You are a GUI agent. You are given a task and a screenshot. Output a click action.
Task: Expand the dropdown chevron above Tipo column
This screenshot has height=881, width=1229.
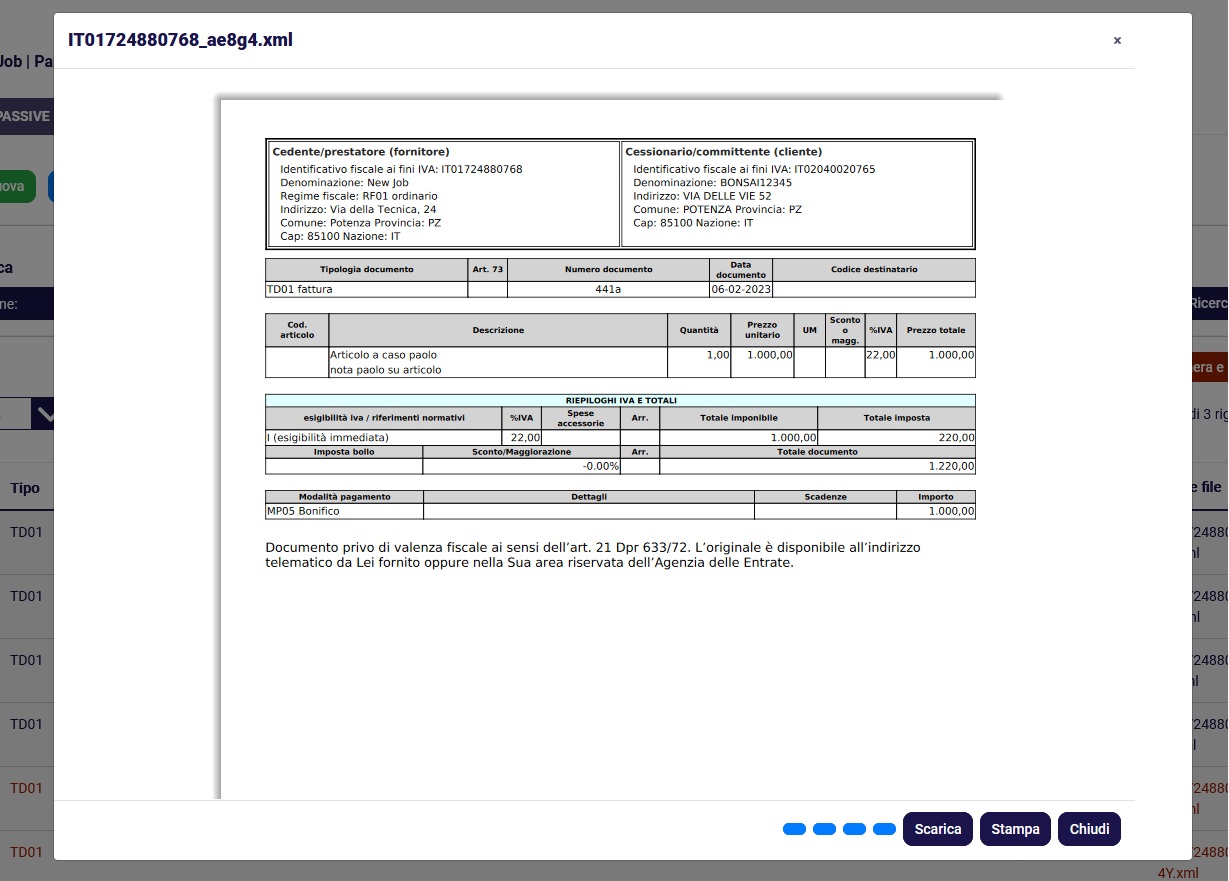click(43, 412)
